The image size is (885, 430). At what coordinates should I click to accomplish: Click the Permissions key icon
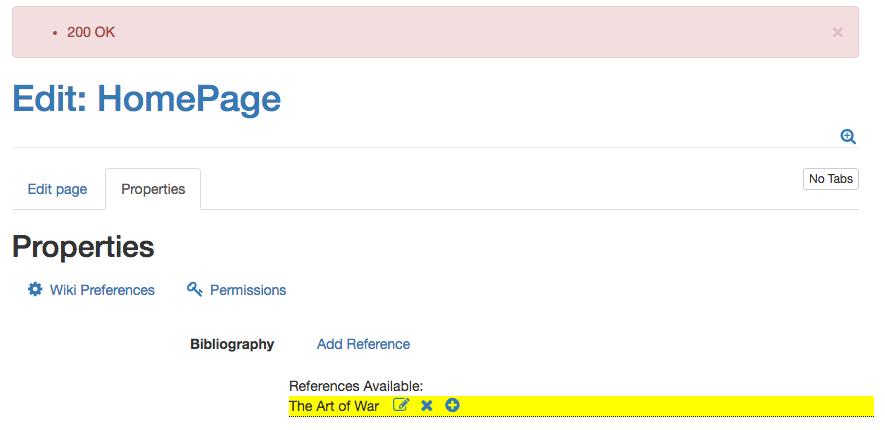click(x=195, y=289)
